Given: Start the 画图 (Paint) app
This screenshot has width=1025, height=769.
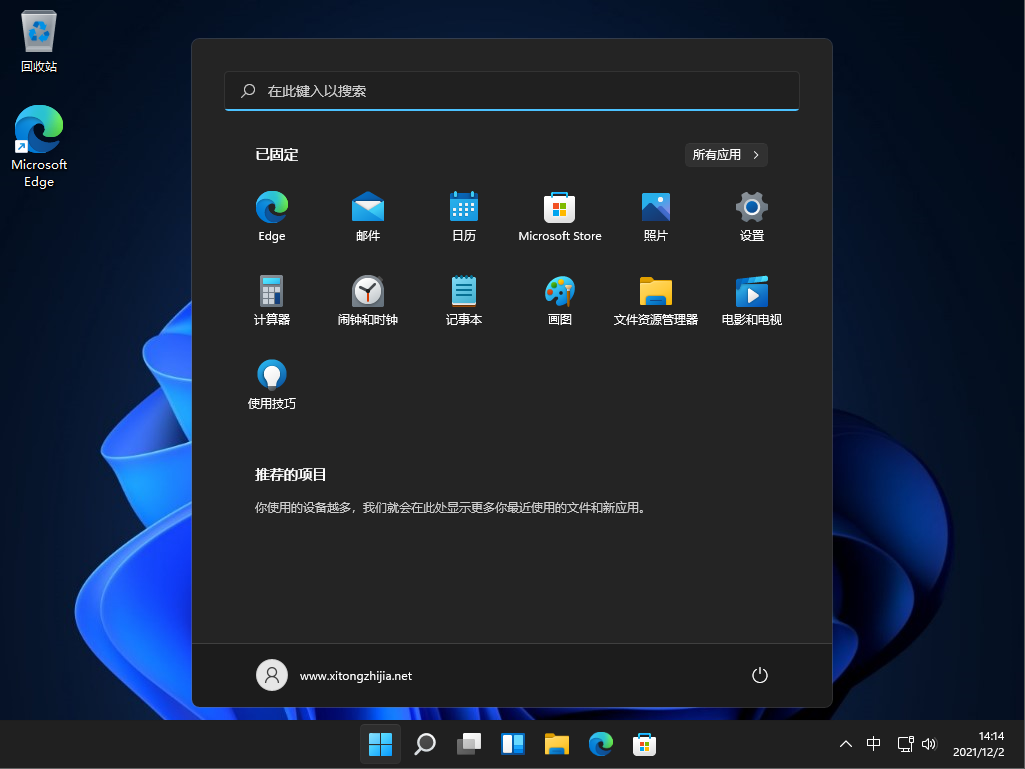Looking at the screenshot, I should 559,293.
